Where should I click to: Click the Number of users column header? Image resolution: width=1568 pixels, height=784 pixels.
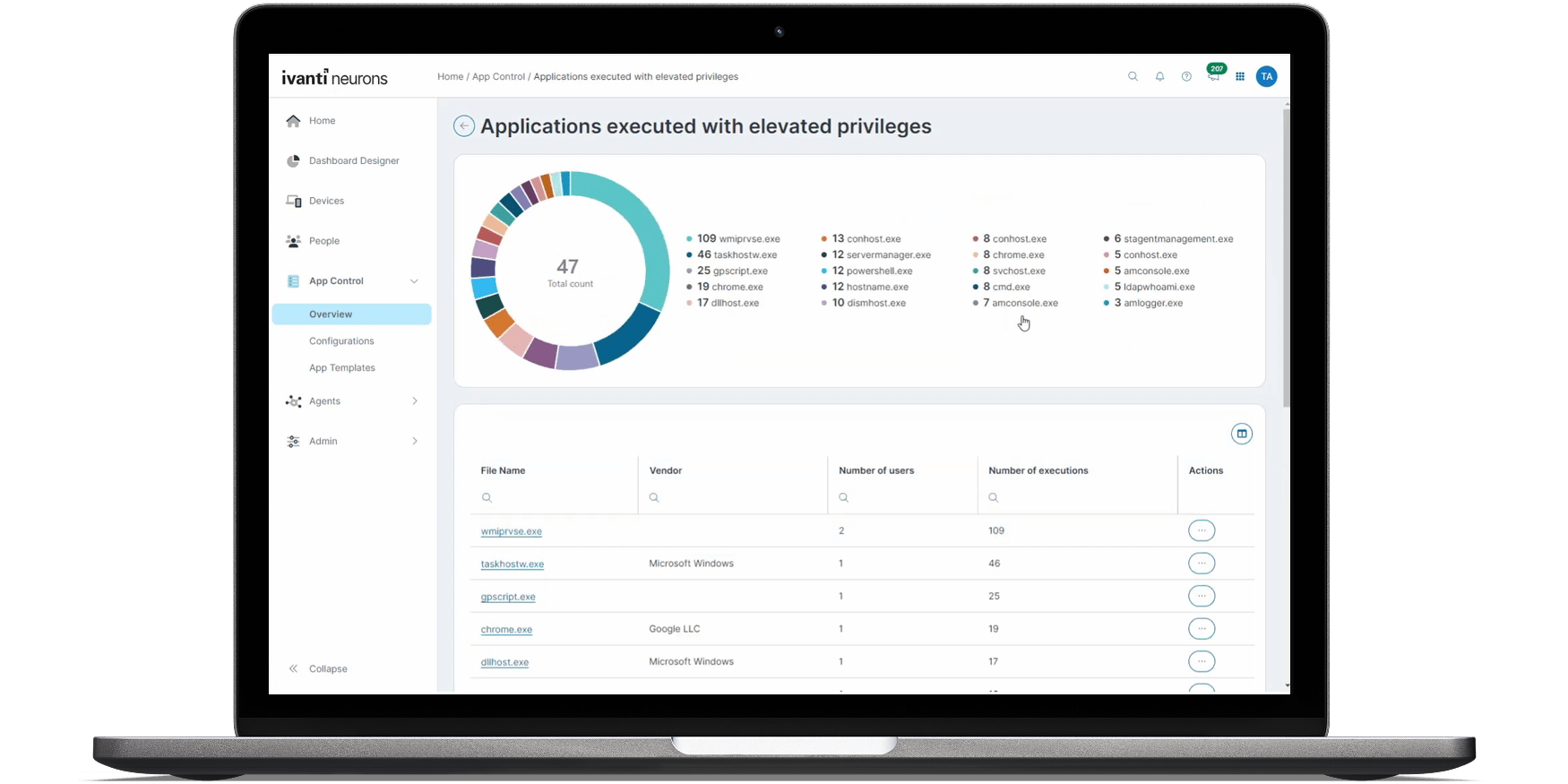[876, 470]
